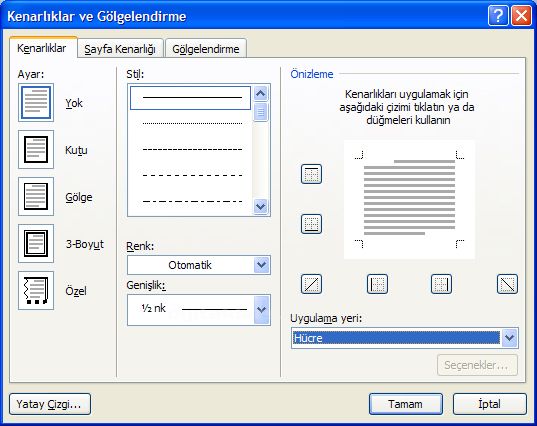The width and height of the screenshot is (537, 426).
Task: Expand the Uygulama yeri dropdown arrow
Action: (510, 338)
